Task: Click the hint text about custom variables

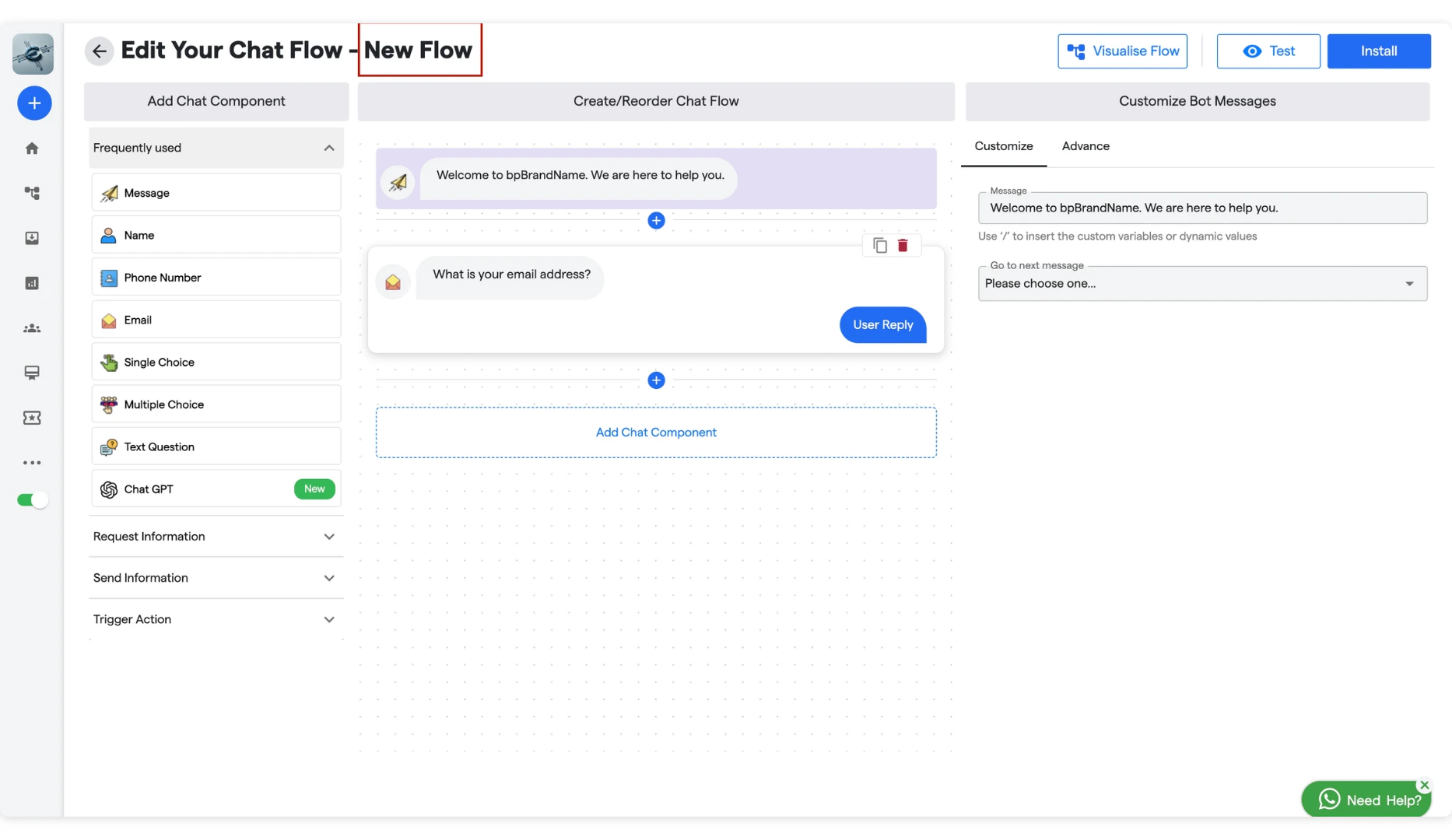Action: (1117, 236)
